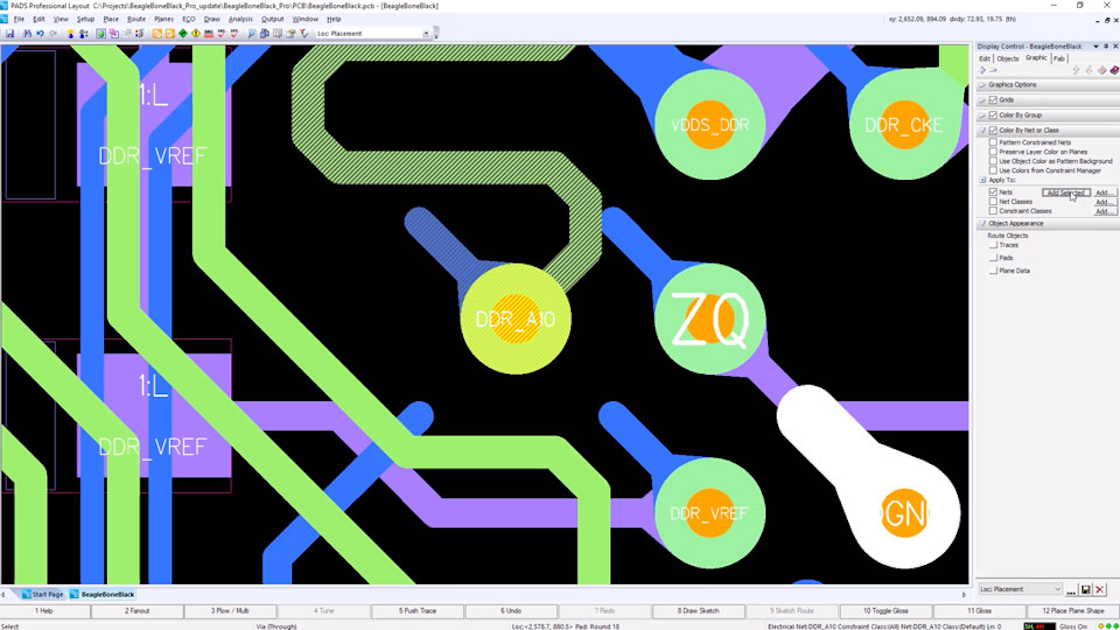The height and width of the screenshot is (630, 1120).
Task: Delete the scheme using the red X icon
Action: tap(1099, 589)
